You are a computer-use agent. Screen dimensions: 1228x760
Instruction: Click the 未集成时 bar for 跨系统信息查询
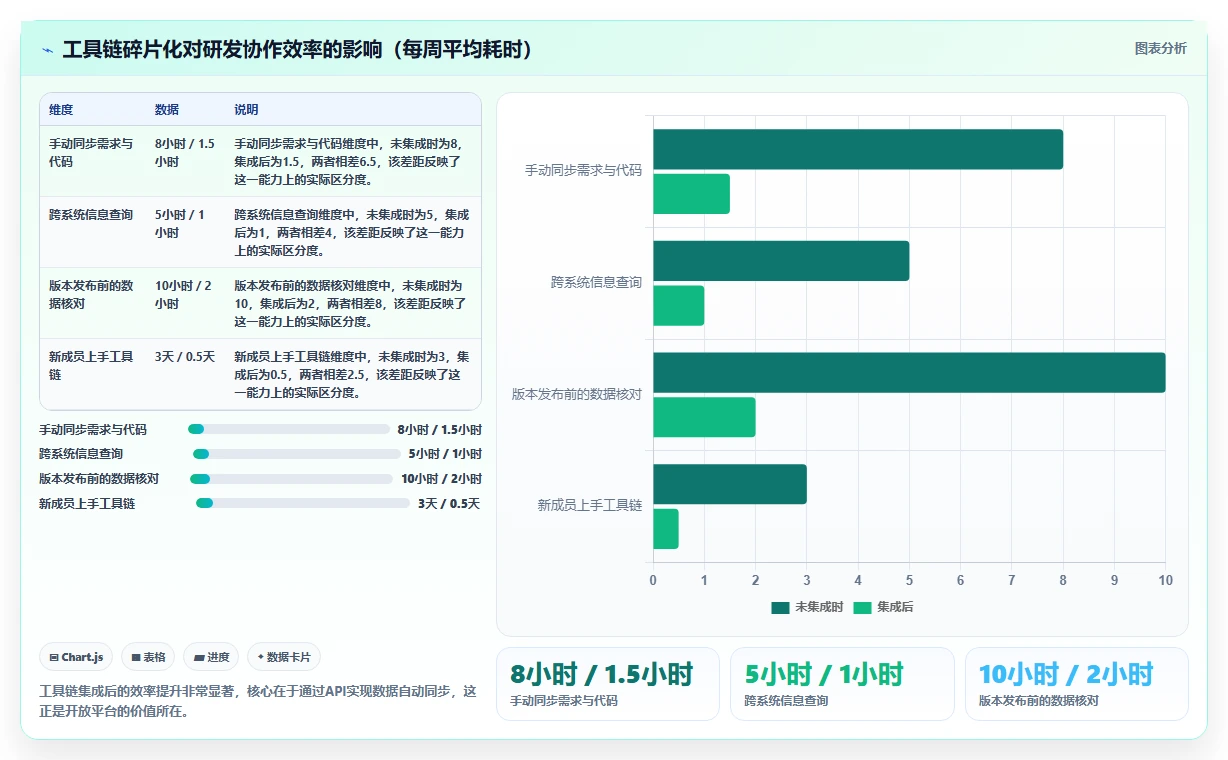point(781,261)
